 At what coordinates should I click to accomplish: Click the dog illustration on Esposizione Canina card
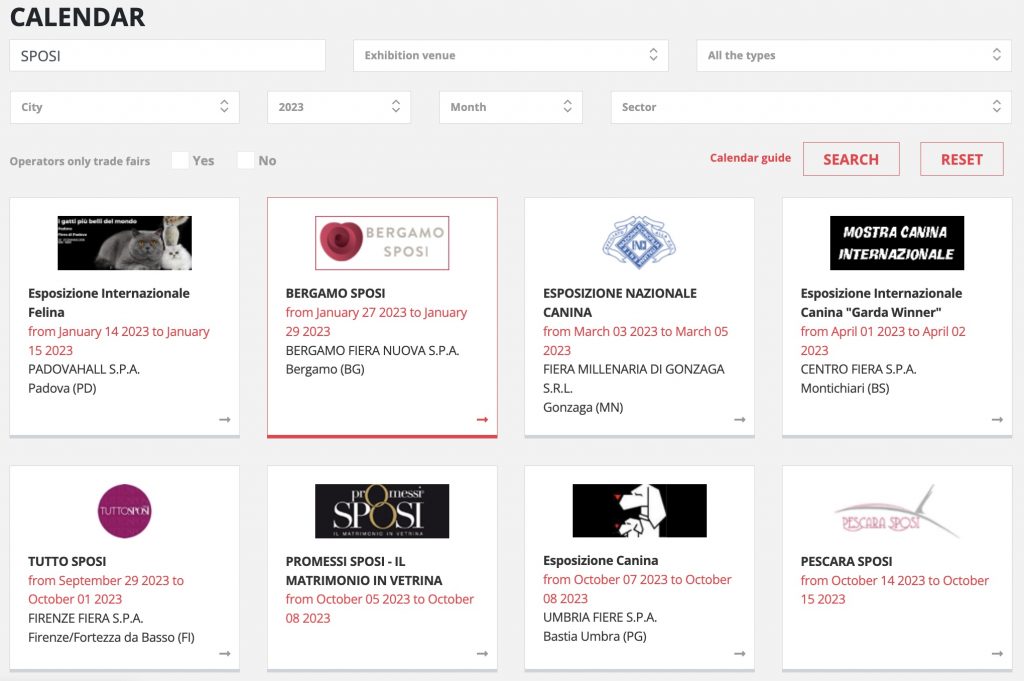[x=639, y=511]
